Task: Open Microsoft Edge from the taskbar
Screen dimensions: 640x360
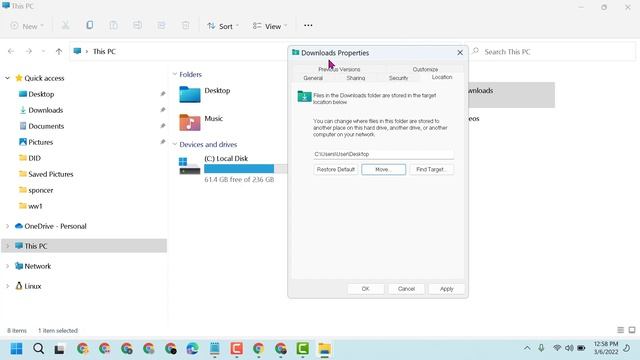Action: tap(192, 349)
